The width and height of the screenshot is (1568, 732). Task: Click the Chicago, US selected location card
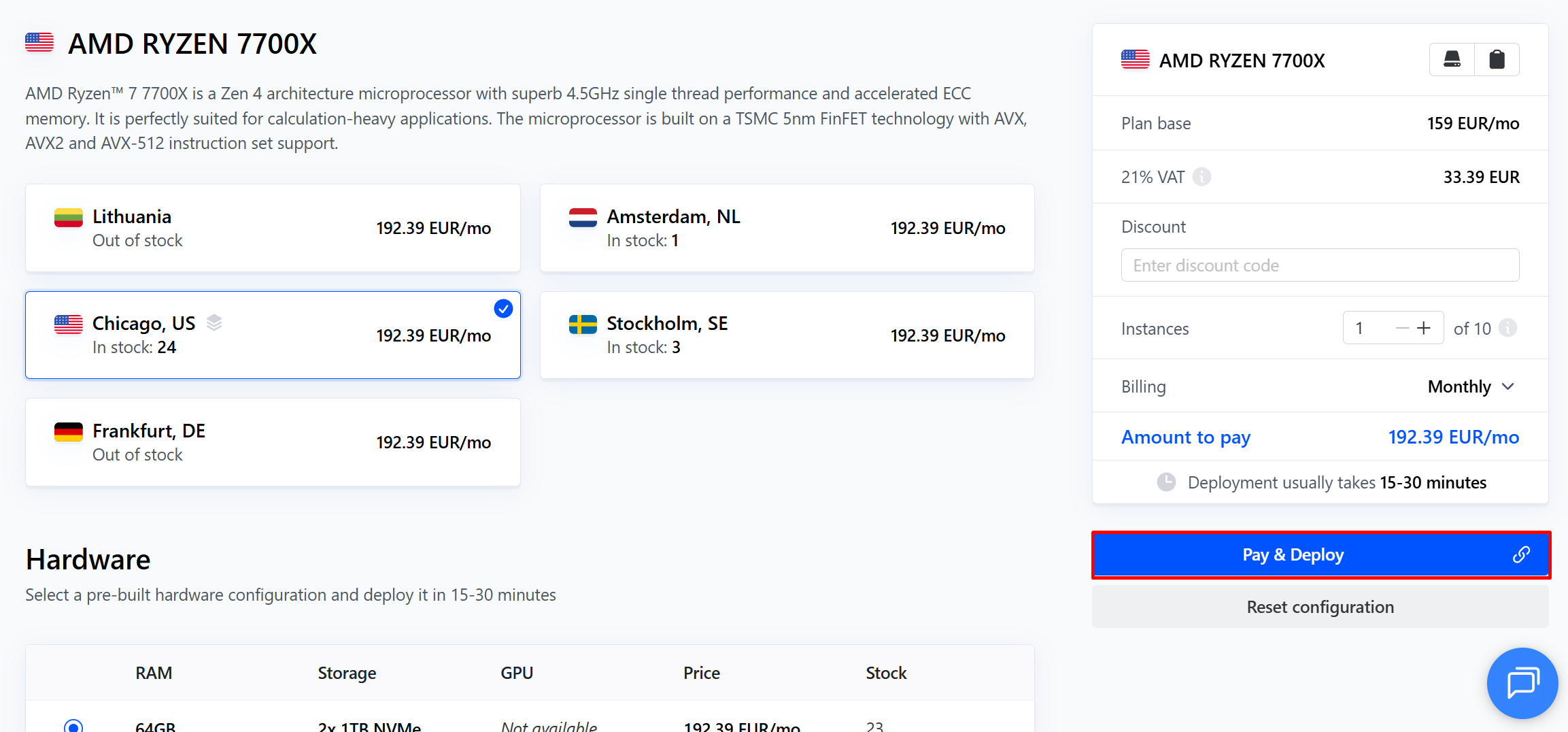(273, 335)
